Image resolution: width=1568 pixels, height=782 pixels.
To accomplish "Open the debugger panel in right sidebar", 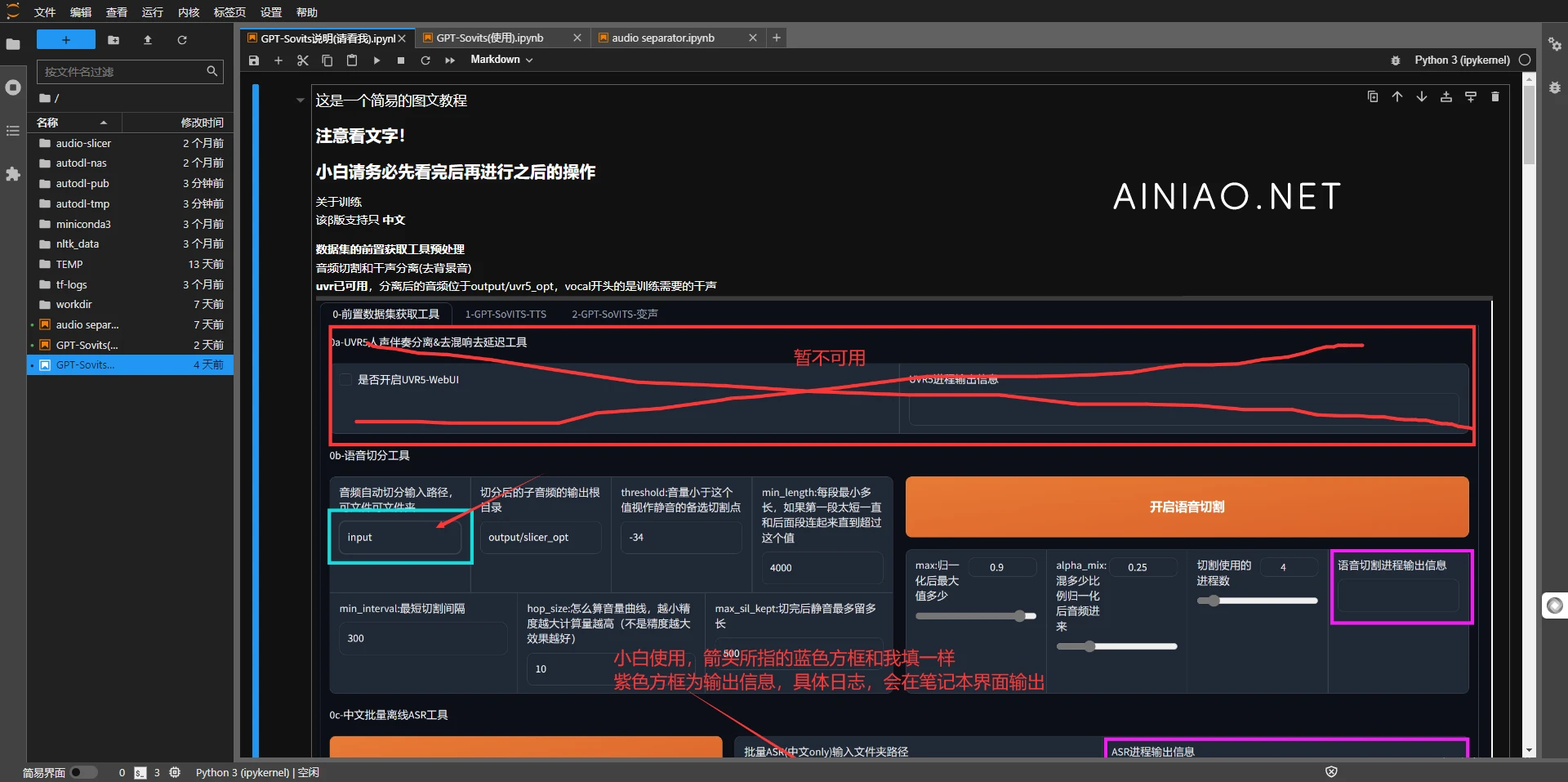I will [1555, 87].
